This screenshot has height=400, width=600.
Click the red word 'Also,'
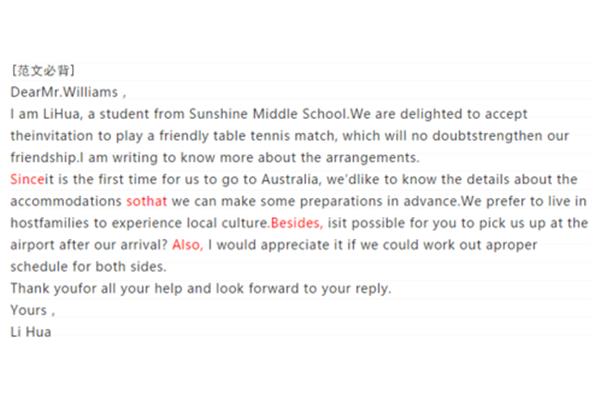(x=188, y=245)
